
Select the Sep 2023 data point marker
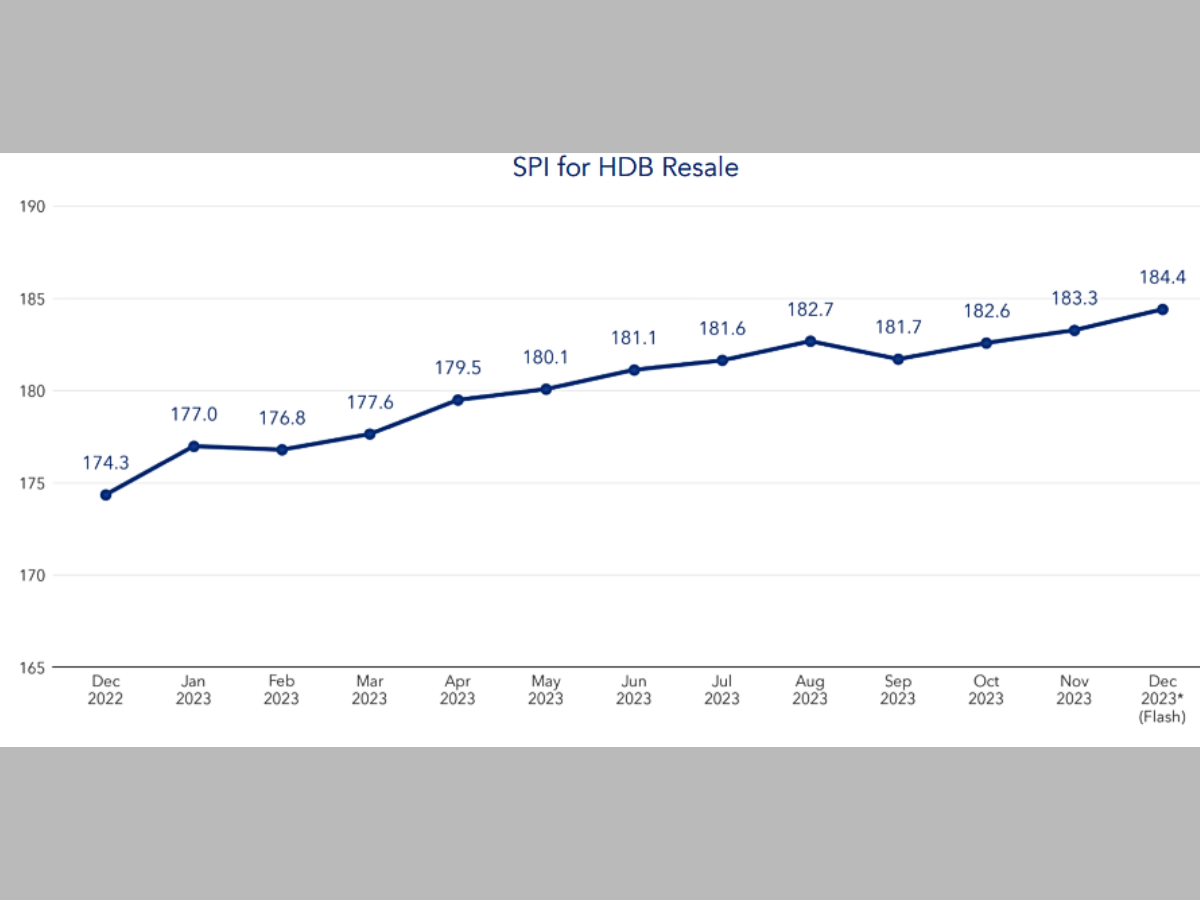(898, 359)
